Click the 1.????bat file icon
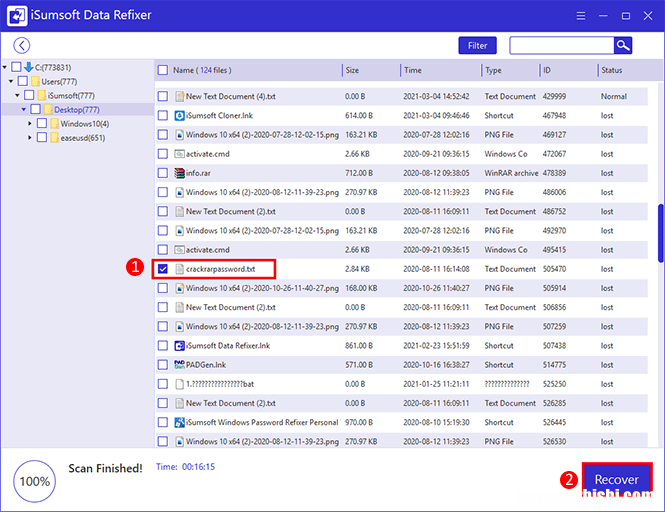The height and width of the screenshot is (512, 665). 179,384
